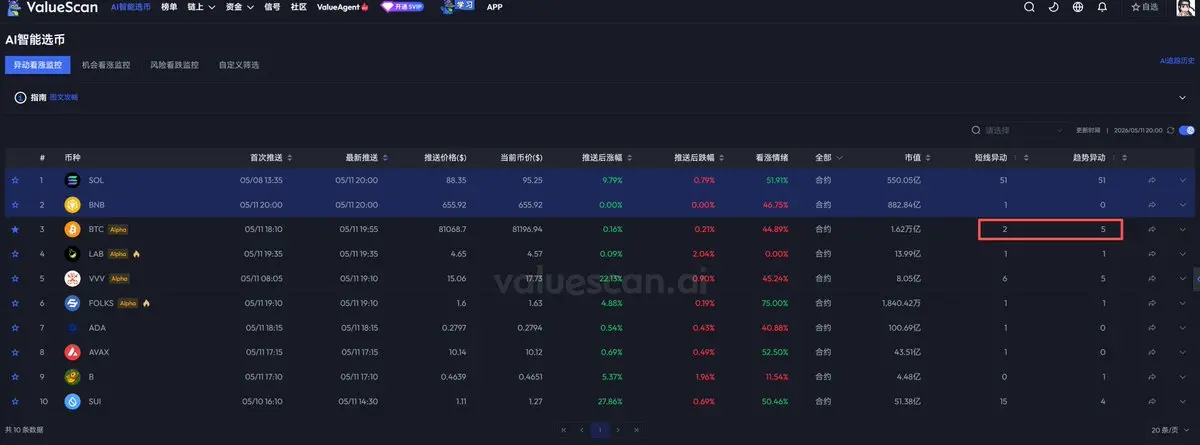Open the search icon in header
Screen dimensions: 1200x445
pyautogui.click(x=1030, y=7)
